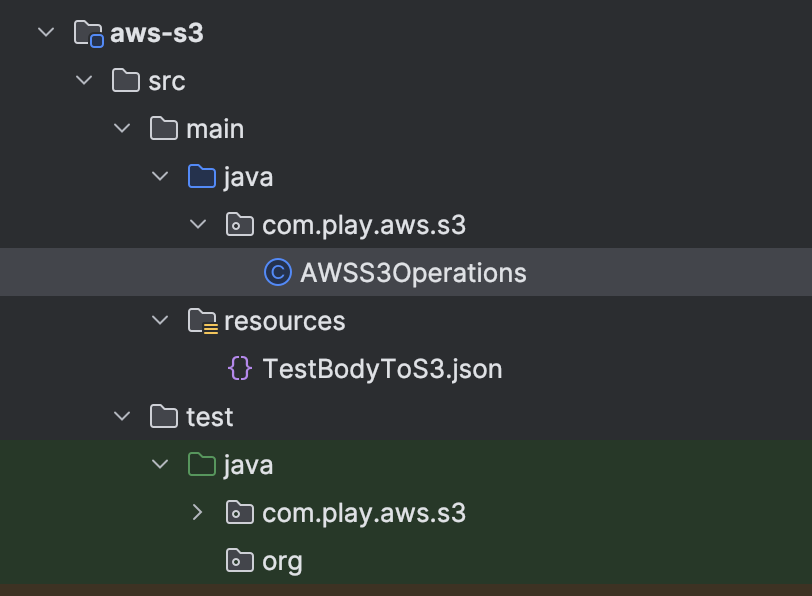The height and width of the screenshot is (596, 812).
Task: Collapse the test folder chevron
Action: tap(122, 416)
